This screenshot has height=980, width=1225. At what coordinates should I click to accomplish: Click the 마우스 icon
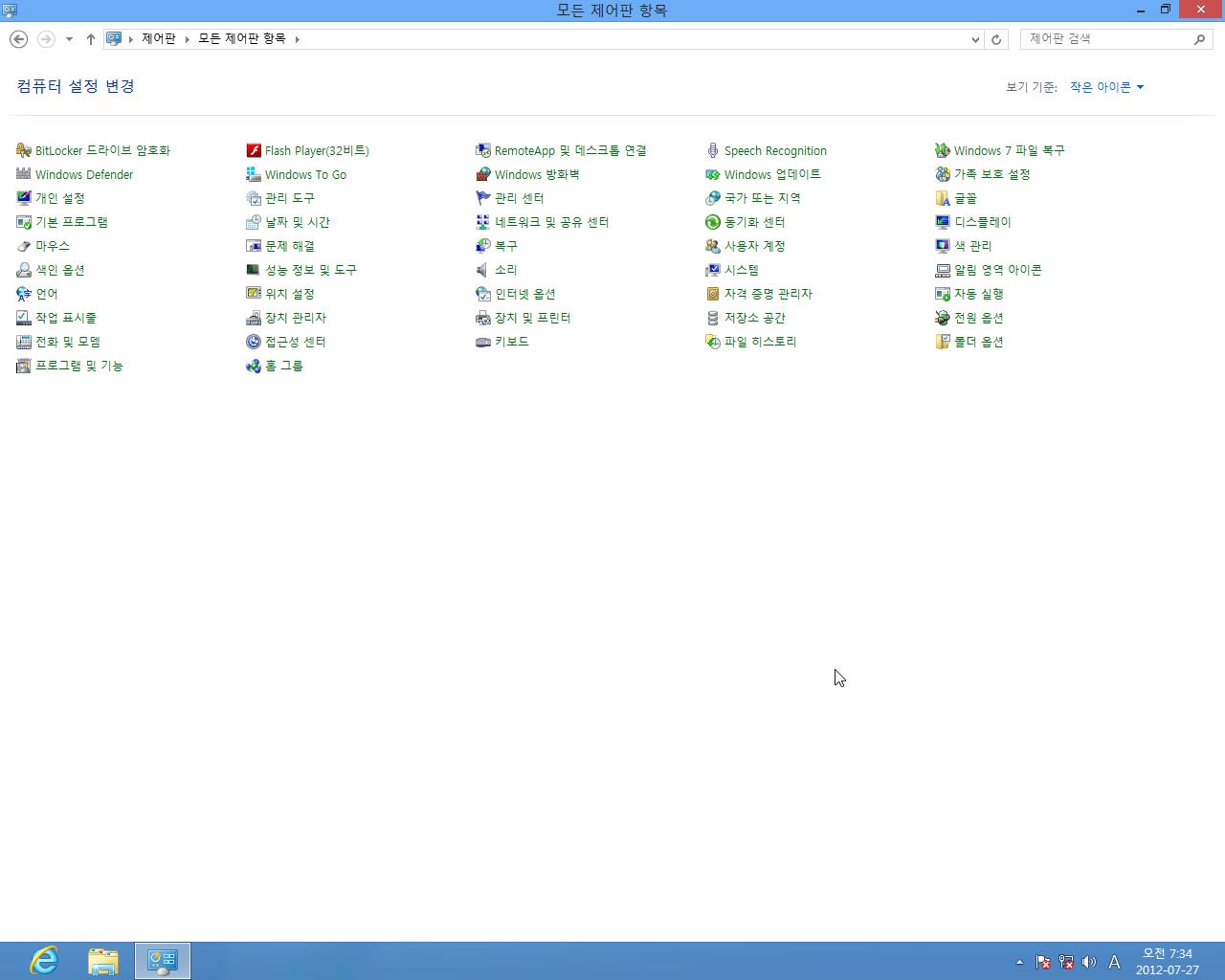pyautogui.click(x=24, y=246)
